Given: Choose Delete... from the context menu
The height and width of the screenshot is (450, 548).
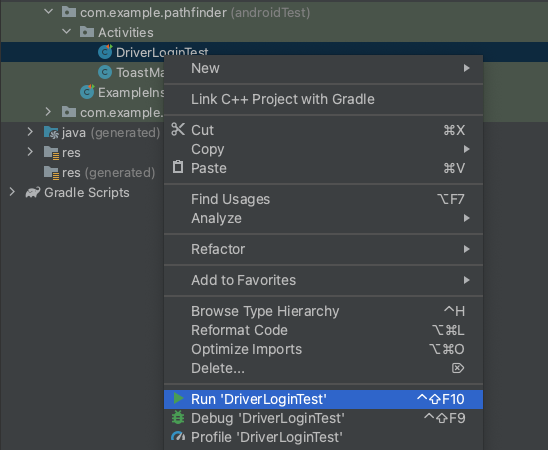Looking at the screenshot, I should tap(323, 368).
